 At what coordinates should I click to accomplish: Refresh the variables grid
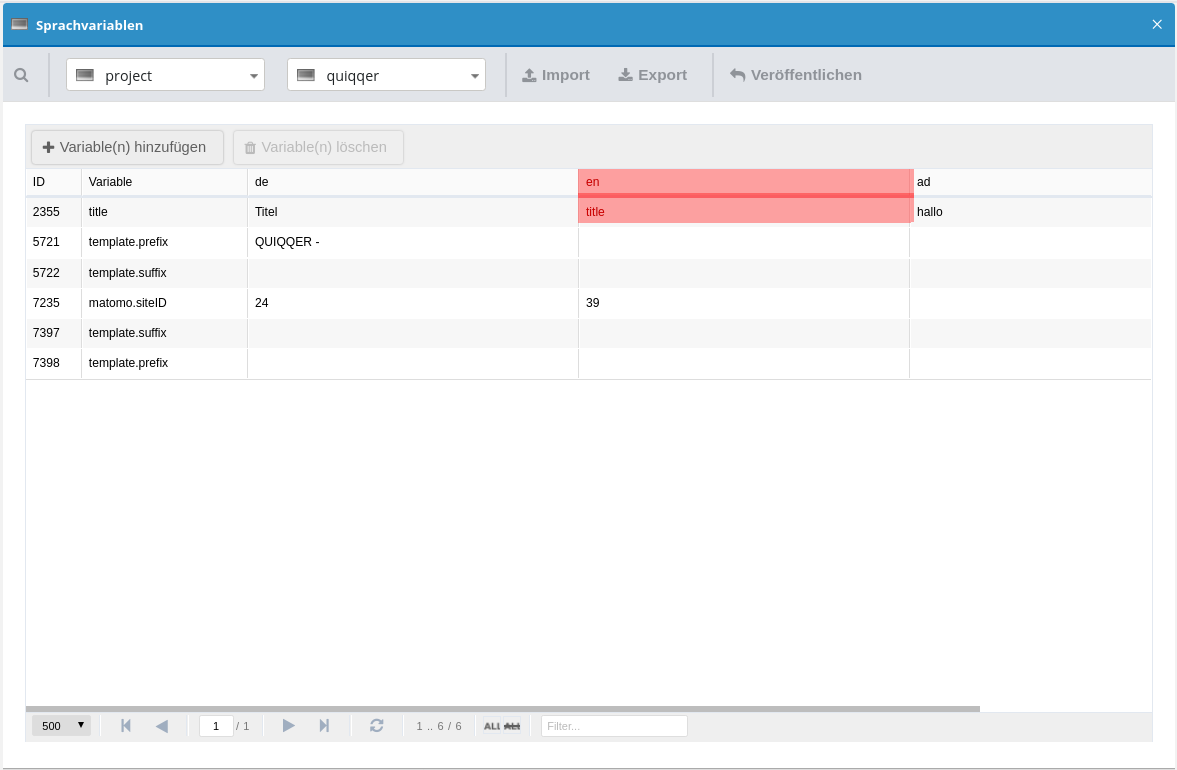coord(377,726)
